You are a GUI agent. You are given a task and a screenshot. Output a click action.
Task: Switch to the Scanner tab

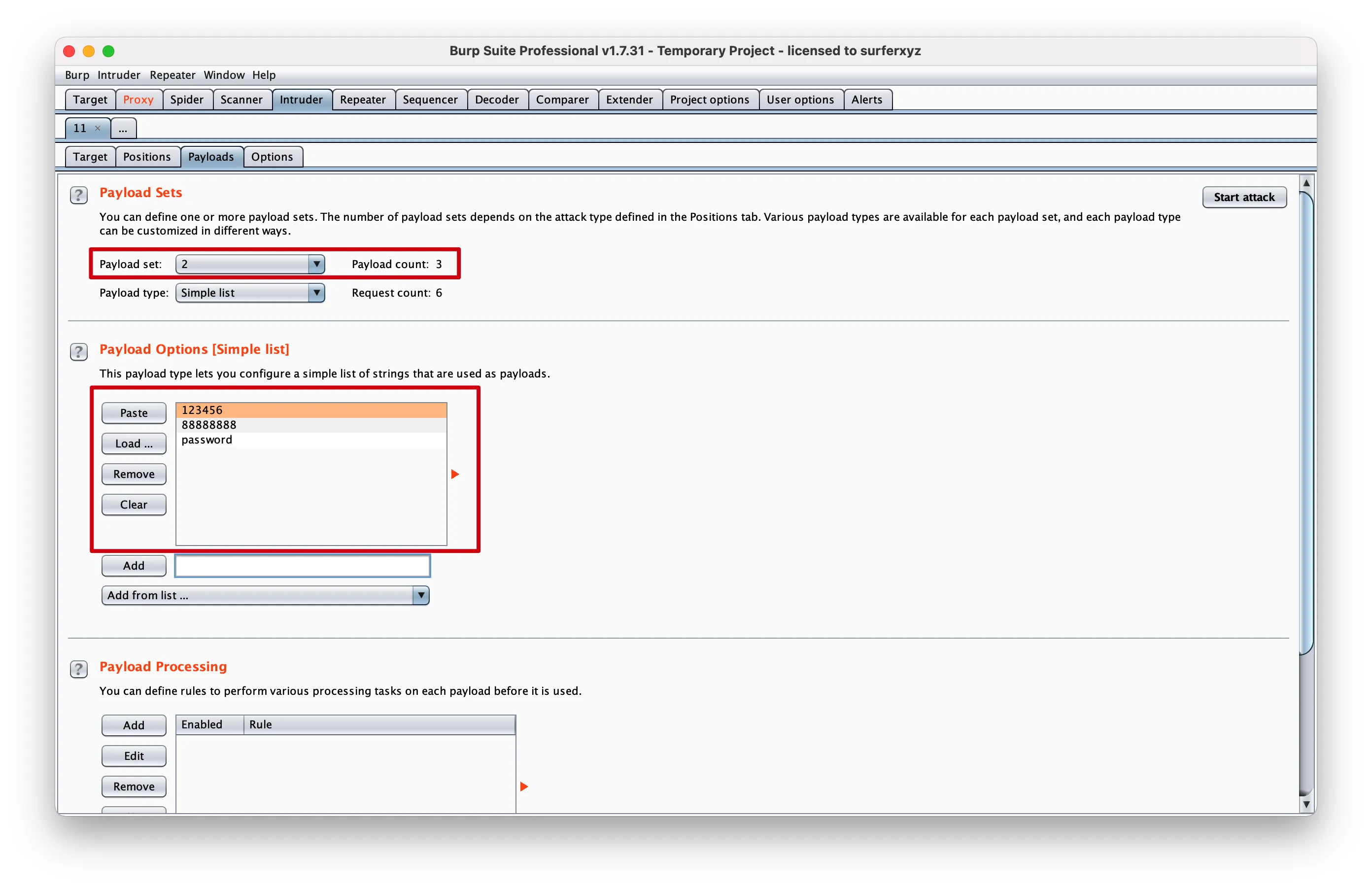241,100
